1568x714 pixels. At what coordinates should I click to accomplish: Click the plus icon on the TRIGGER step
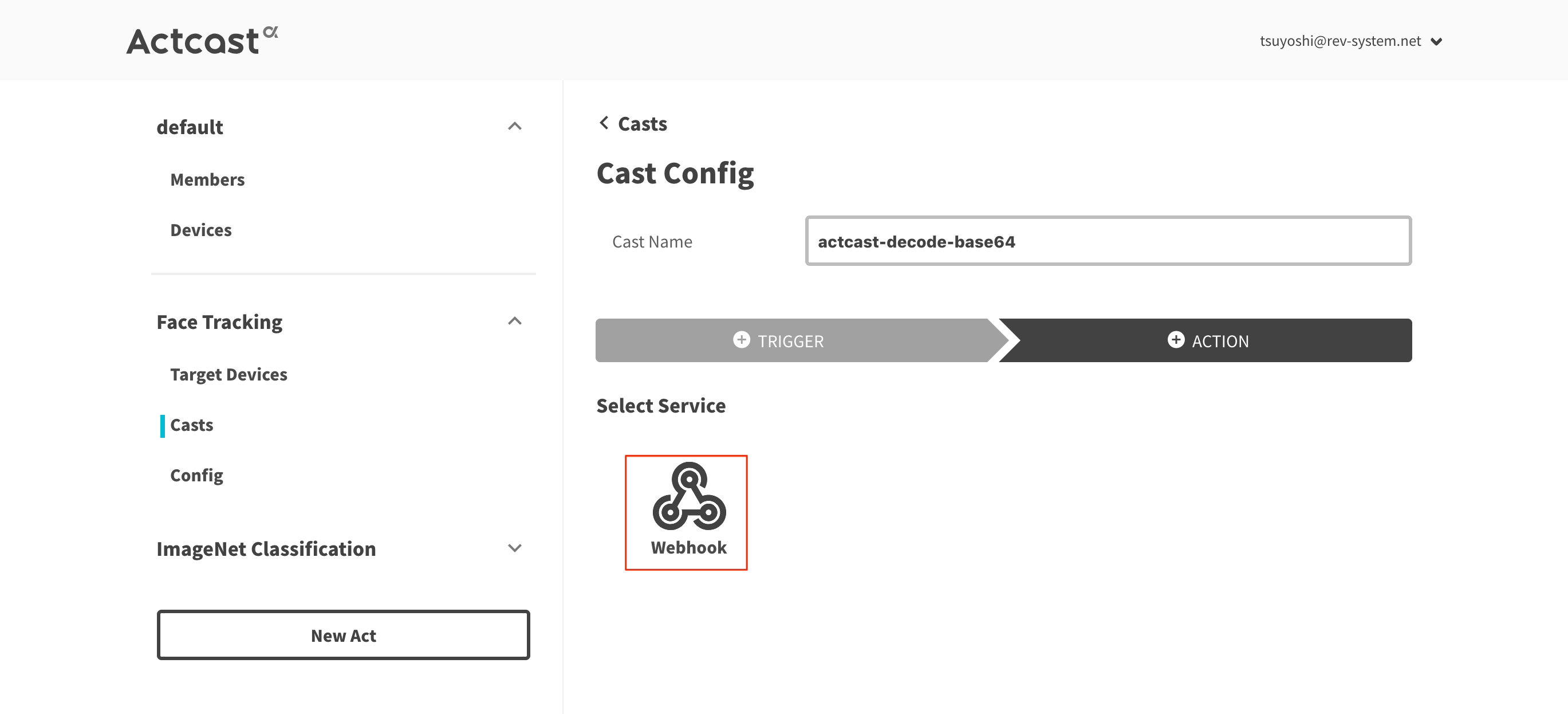(x=742, y=340)
